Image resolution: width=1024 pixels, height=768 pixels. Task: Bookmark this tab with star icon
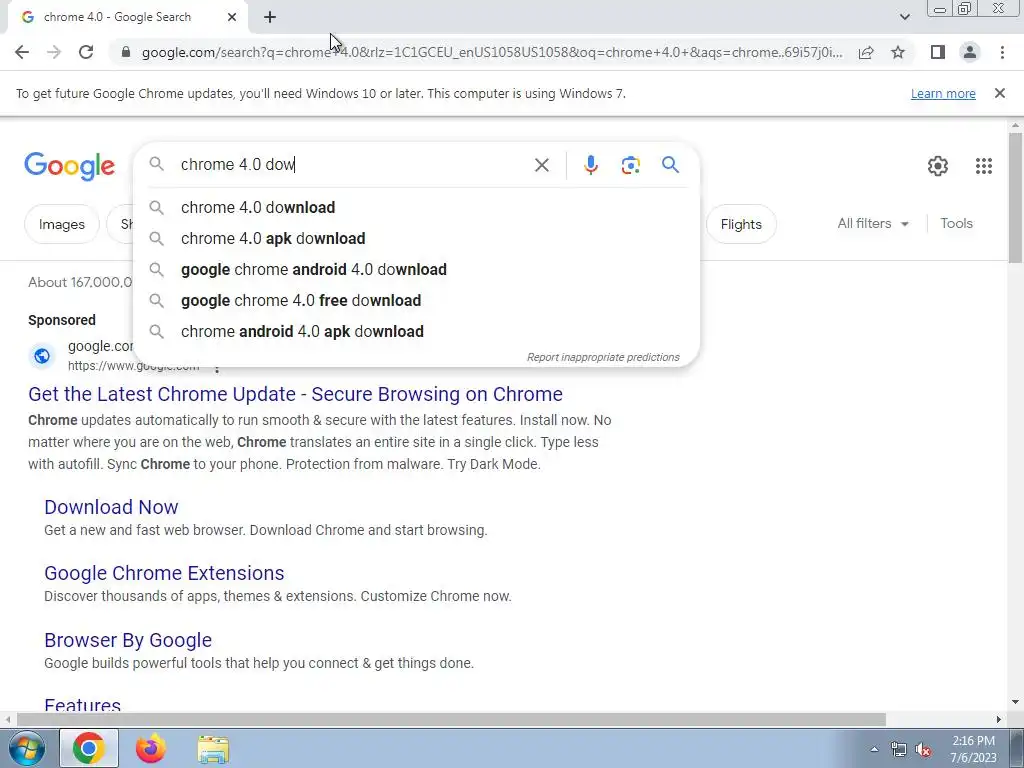click(898, 52)
